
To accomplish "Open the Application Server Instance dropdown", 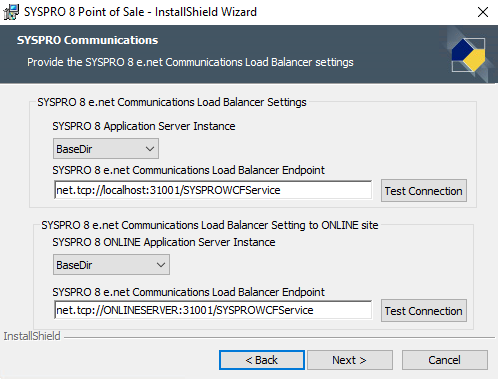I will click(106, 149).
